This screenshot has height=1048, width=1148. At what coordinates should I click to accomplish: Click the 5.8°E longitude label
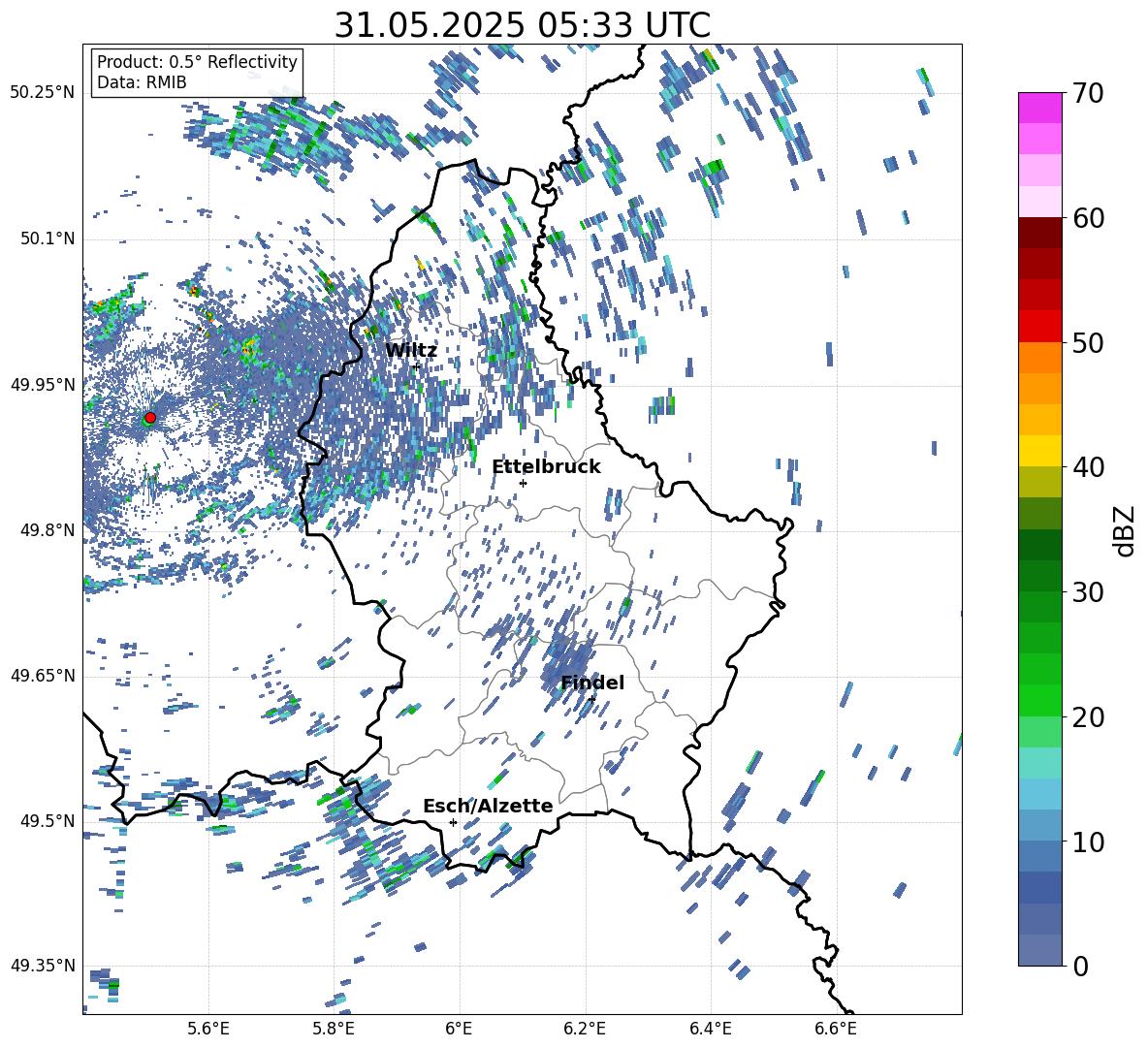click(x=334, y=1029)
